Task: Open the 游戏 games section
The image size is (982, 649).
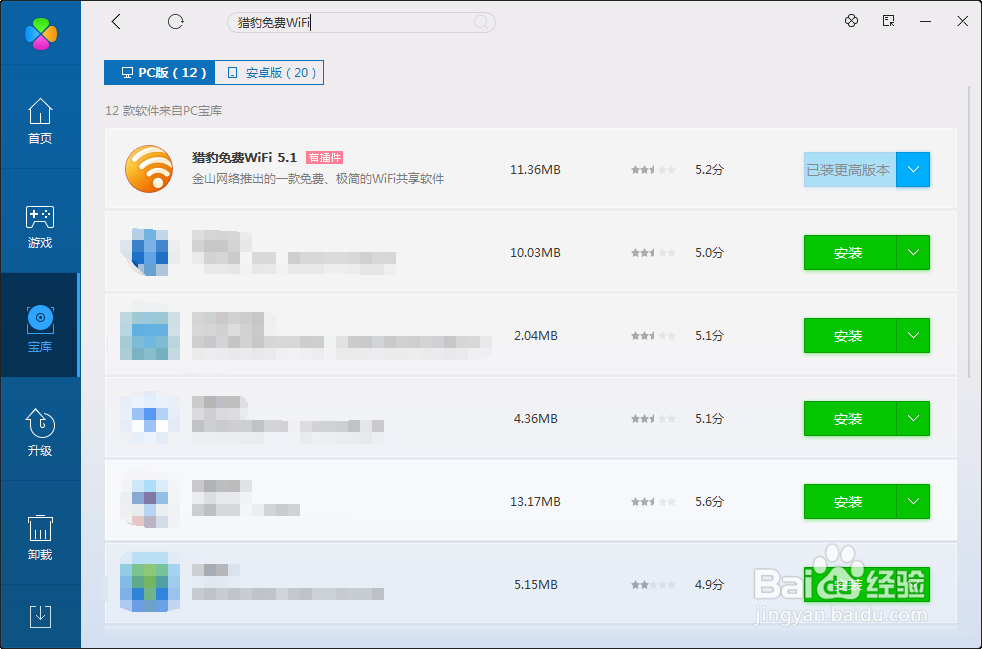Action: 40,226
